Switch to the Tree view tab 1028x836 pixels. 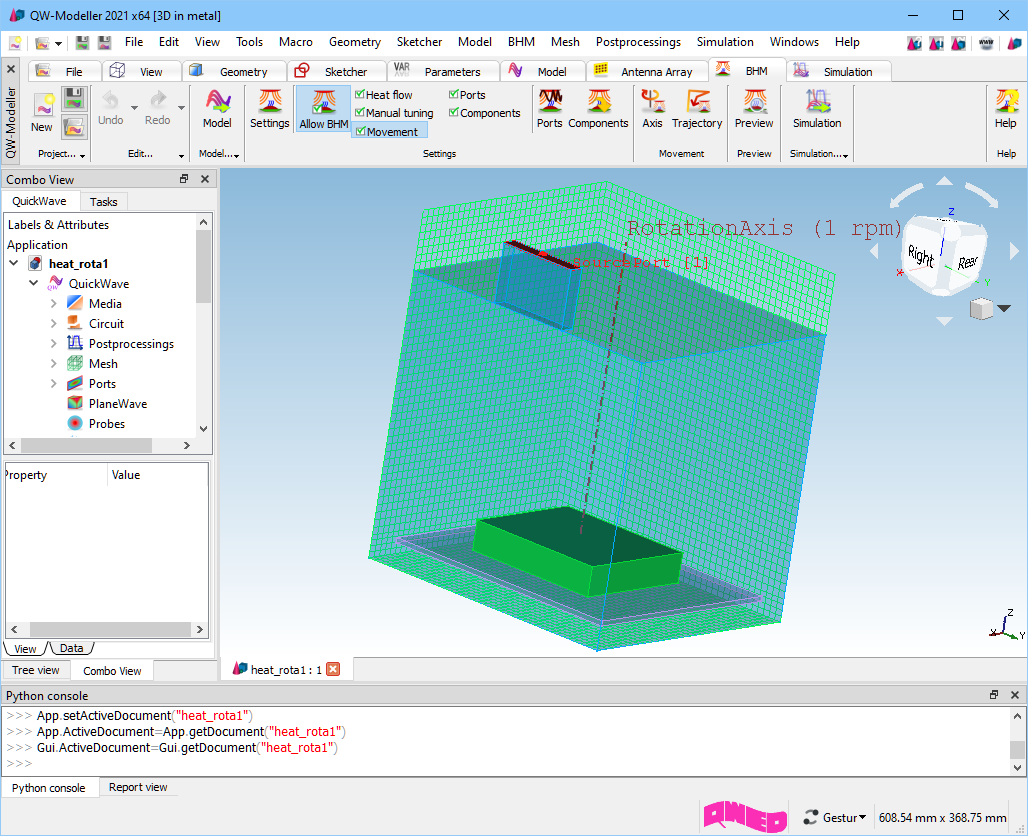pos(35,670)
